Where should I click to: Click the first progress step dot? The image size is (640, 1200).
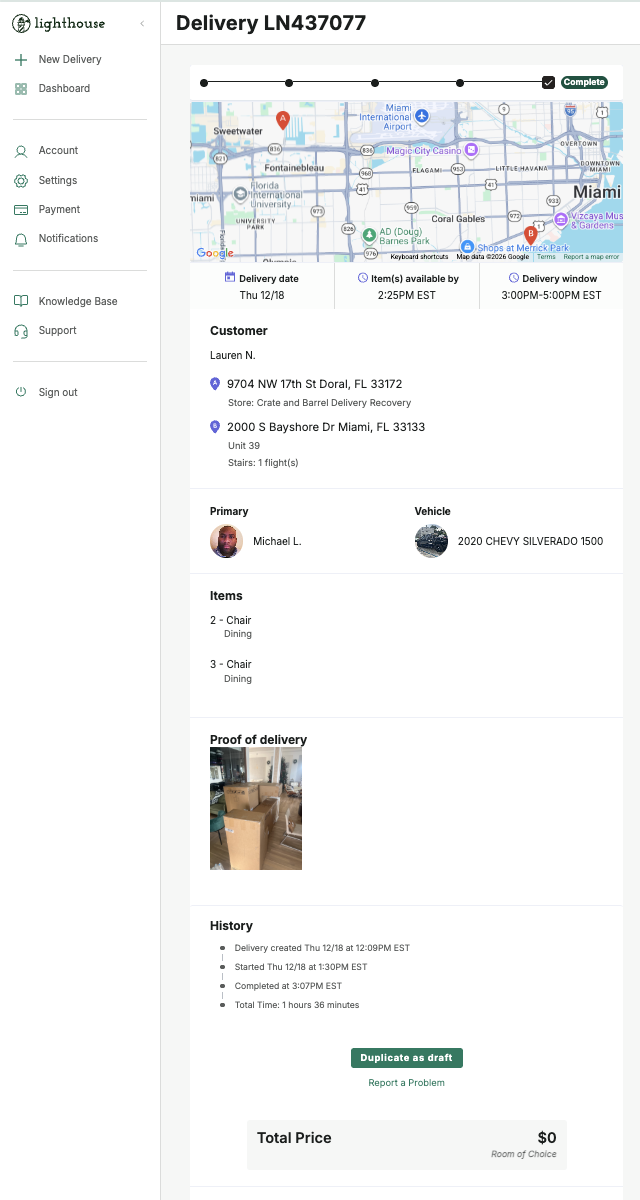[x=204, y=83]
